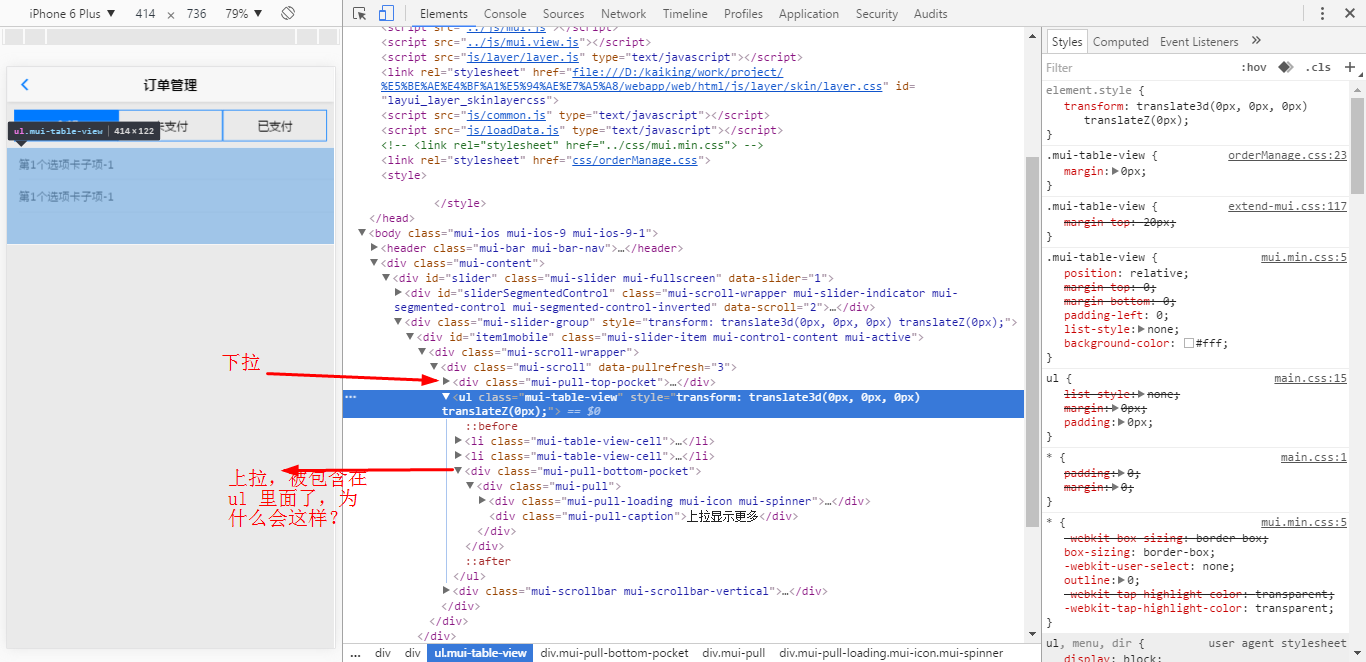Expand the sliderSegmentedControl div node
Image resolution: width=1366 pixels, height=662 pixels.
pyautogui.click(x=398, y=292)
